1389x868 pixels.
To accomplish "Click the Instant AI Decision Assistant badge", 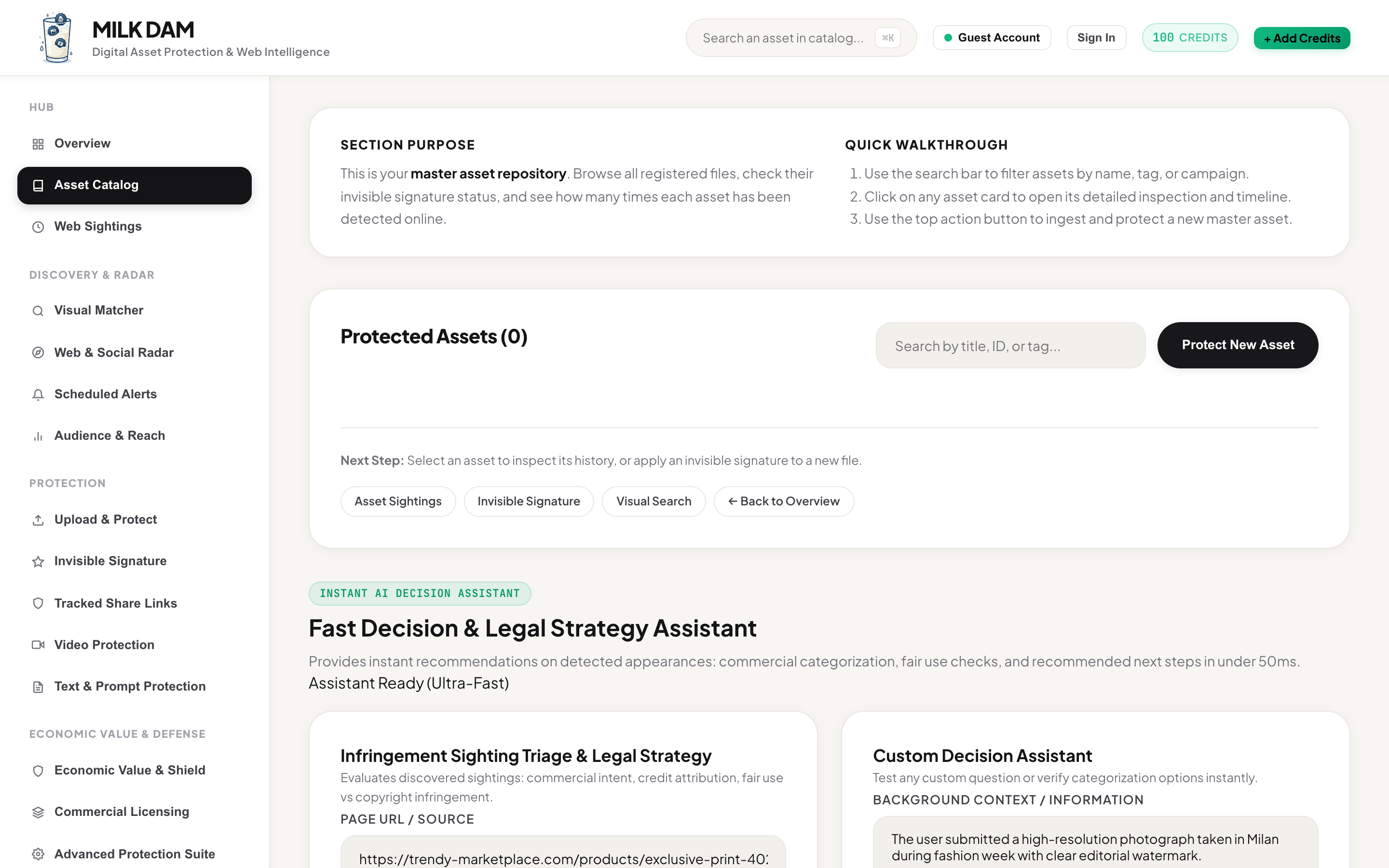I will [x=420, y=594].
